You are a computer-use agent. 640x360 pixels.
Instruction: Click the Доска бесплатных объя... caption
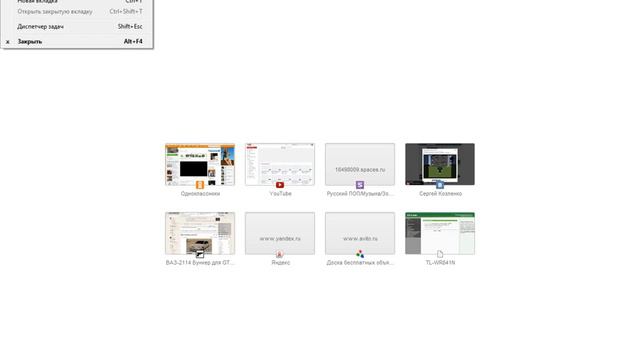360,263
